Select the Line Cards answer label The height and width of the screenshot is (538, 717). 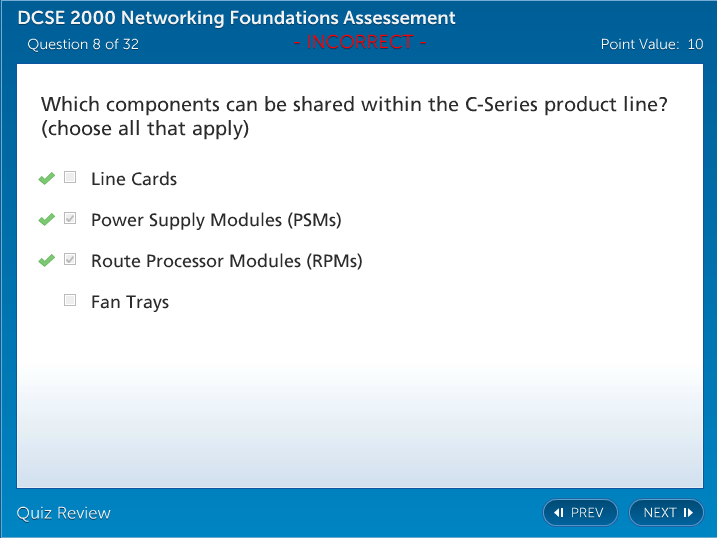pos(134,179)
